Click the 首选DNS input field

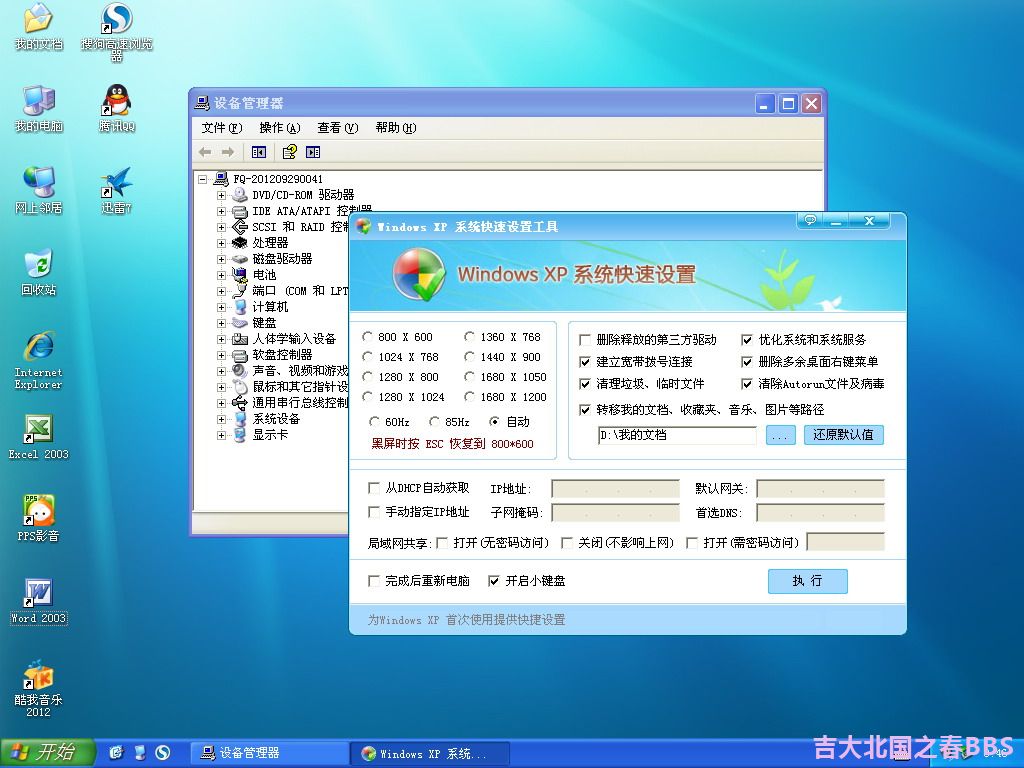pyautogui.click(x=820, y=513)
